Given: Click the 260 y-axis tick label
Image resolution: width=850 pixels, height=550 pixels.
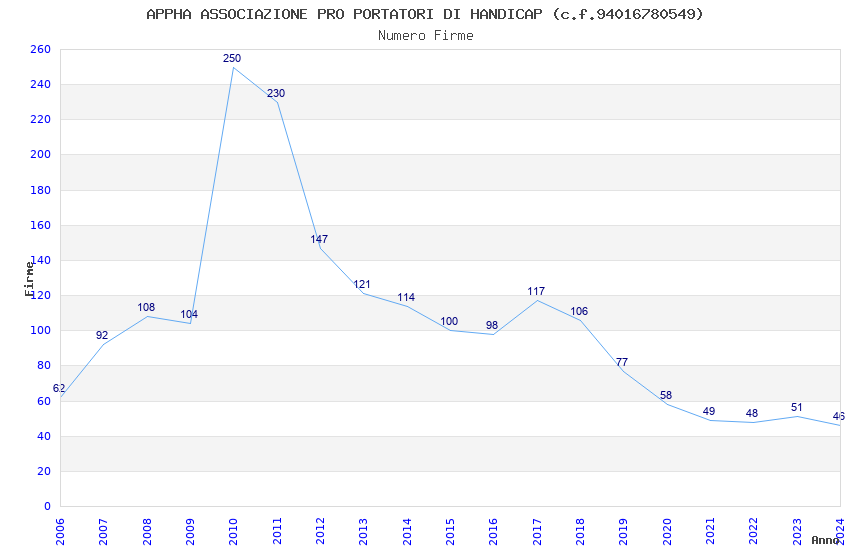Looking at the screenshot, I should click(x=41, y=49).
